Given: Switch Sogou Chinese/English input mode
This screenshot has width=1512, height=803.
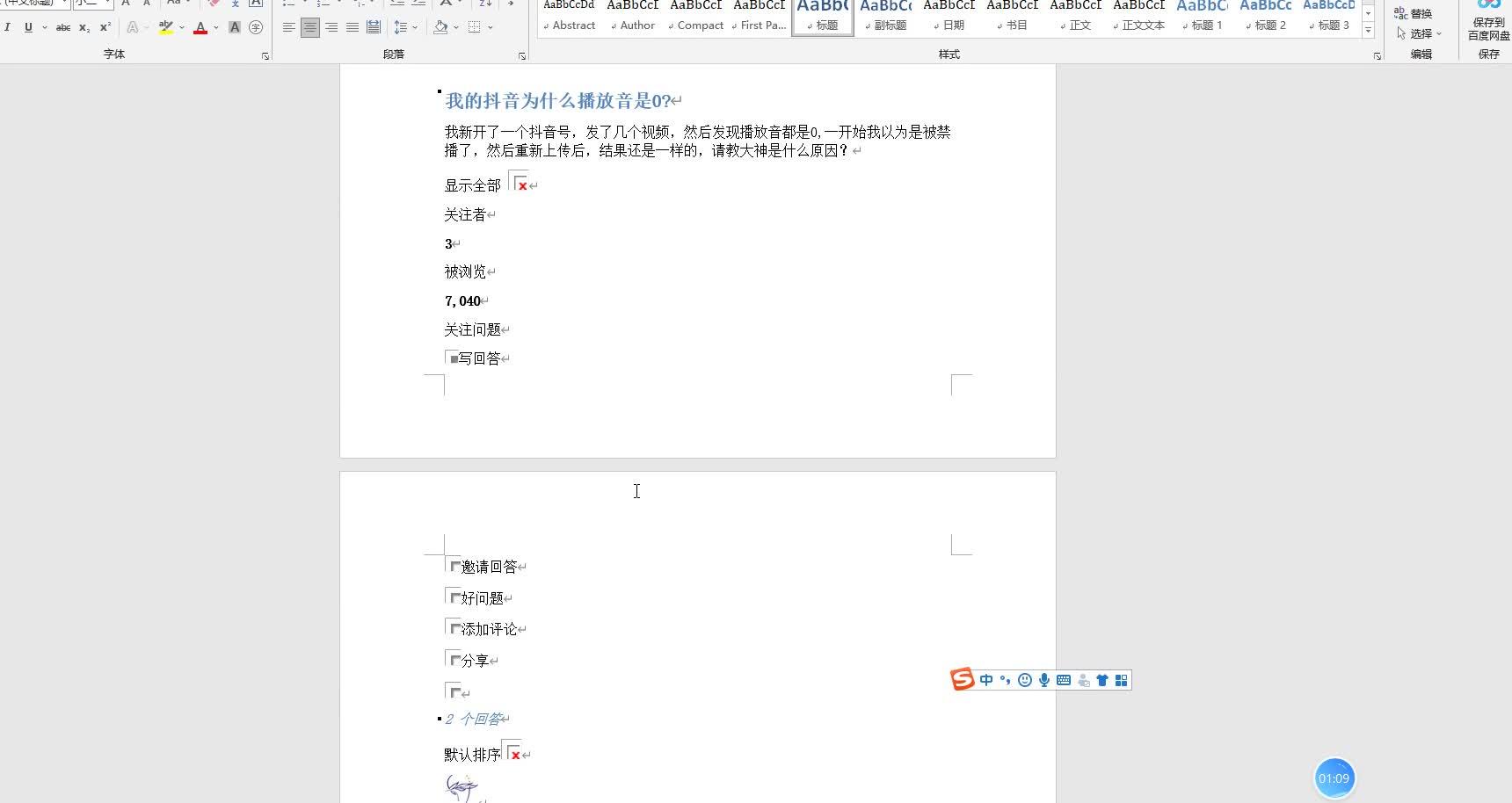Looking at the screenshot, I should 986,680.
